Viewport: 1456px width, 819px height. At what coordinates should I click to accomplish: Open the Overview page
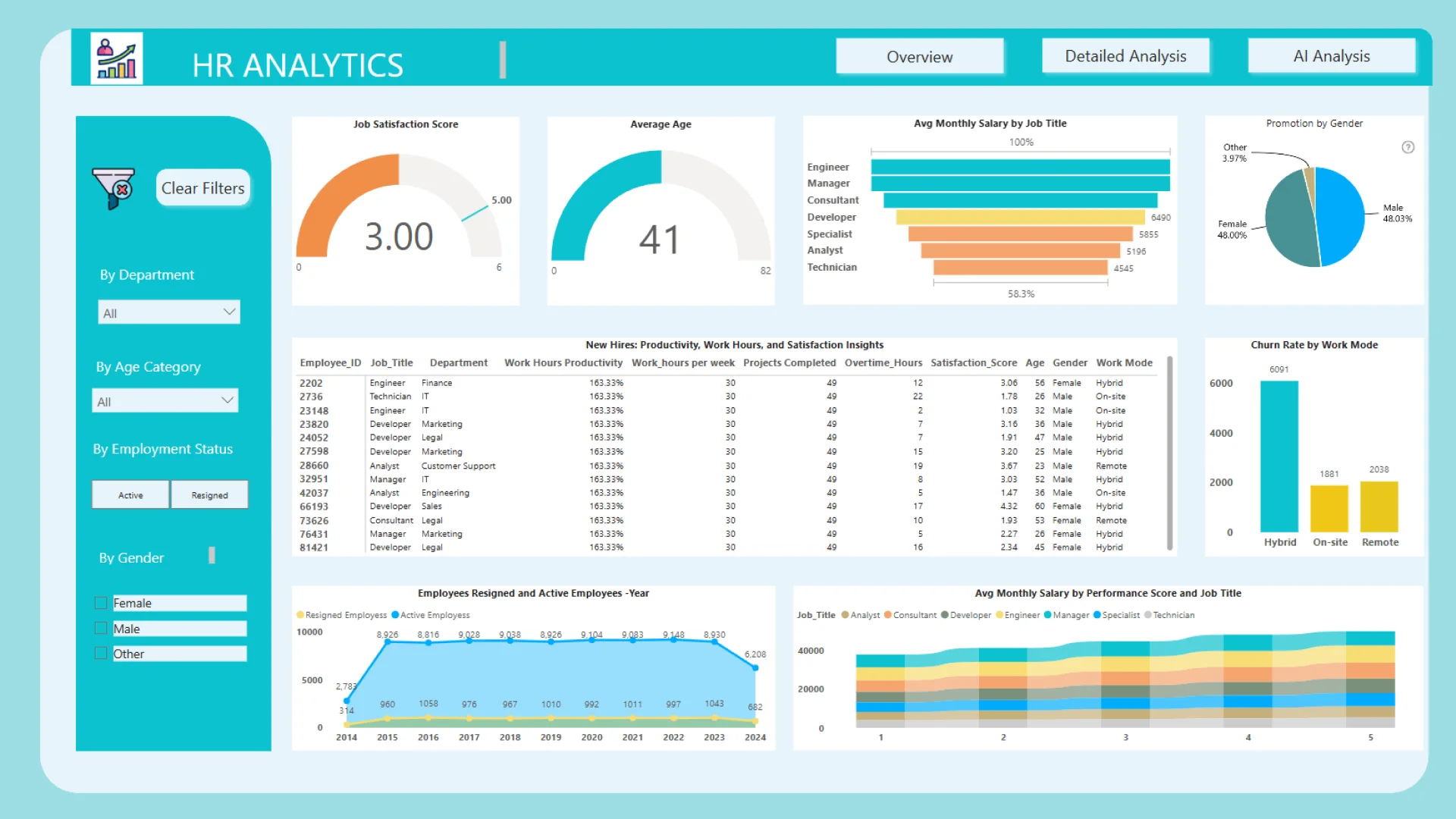pyautogui.click(x=919, y=57)
